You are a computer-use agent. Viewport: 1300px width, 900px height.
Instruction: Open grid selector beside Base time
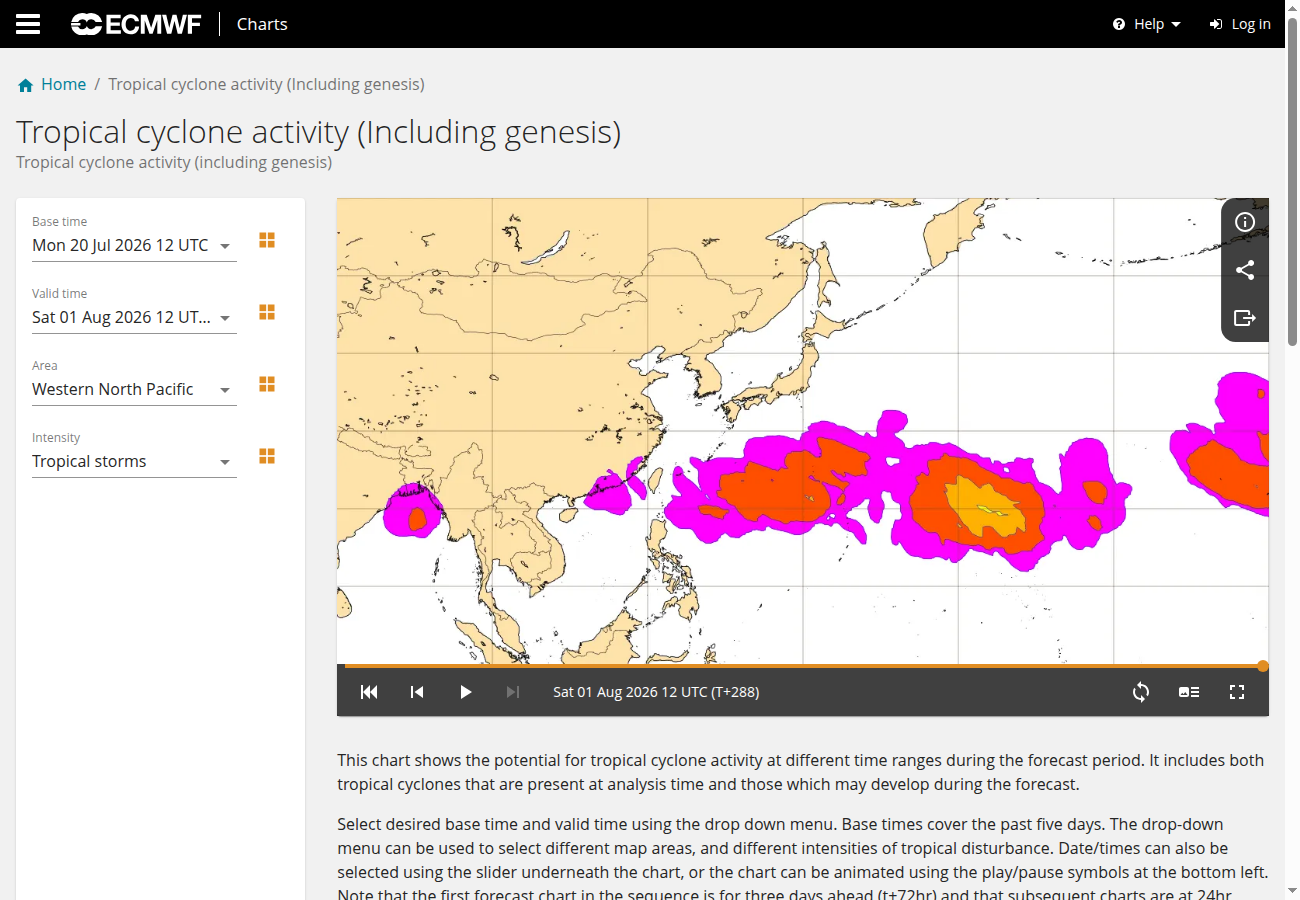[x=267, y=240]
